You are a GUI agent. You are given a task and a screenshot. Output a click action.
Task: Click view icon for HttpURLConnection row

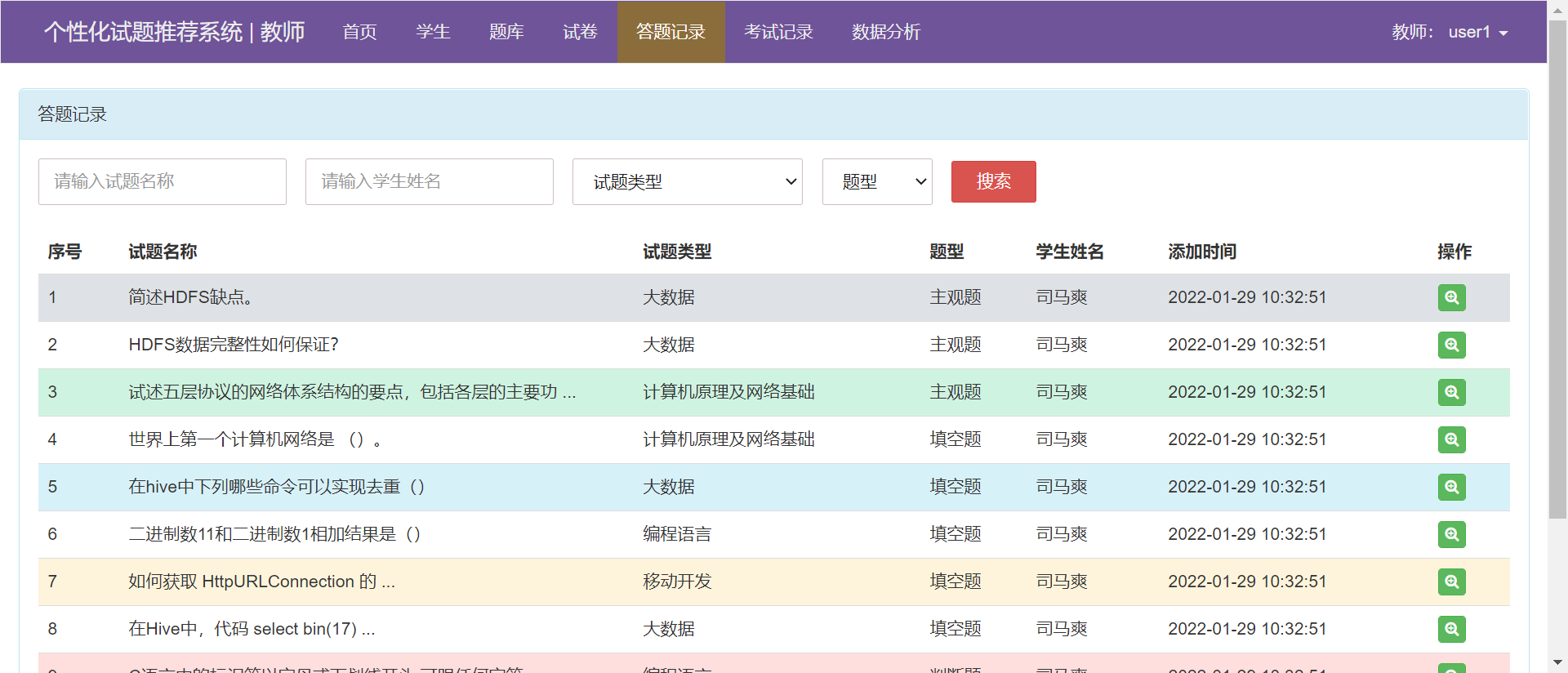click(x=1451, y=582)
